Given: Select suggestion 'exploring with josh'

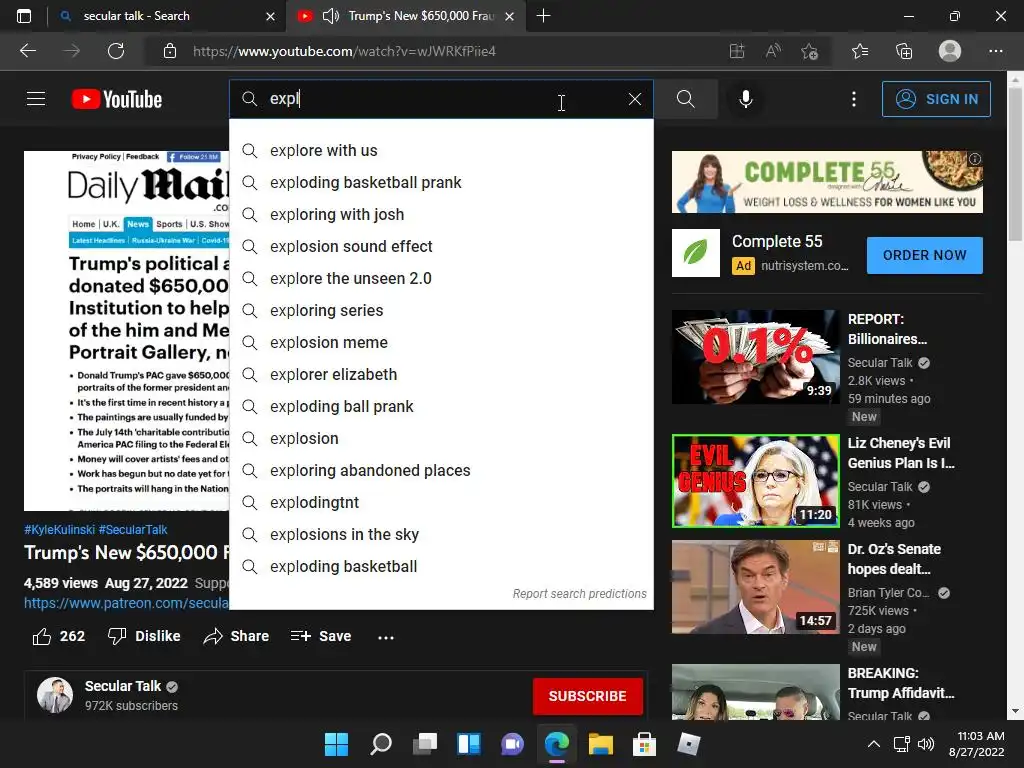Looking at the screenshot, I should click(x=441, y=214).
